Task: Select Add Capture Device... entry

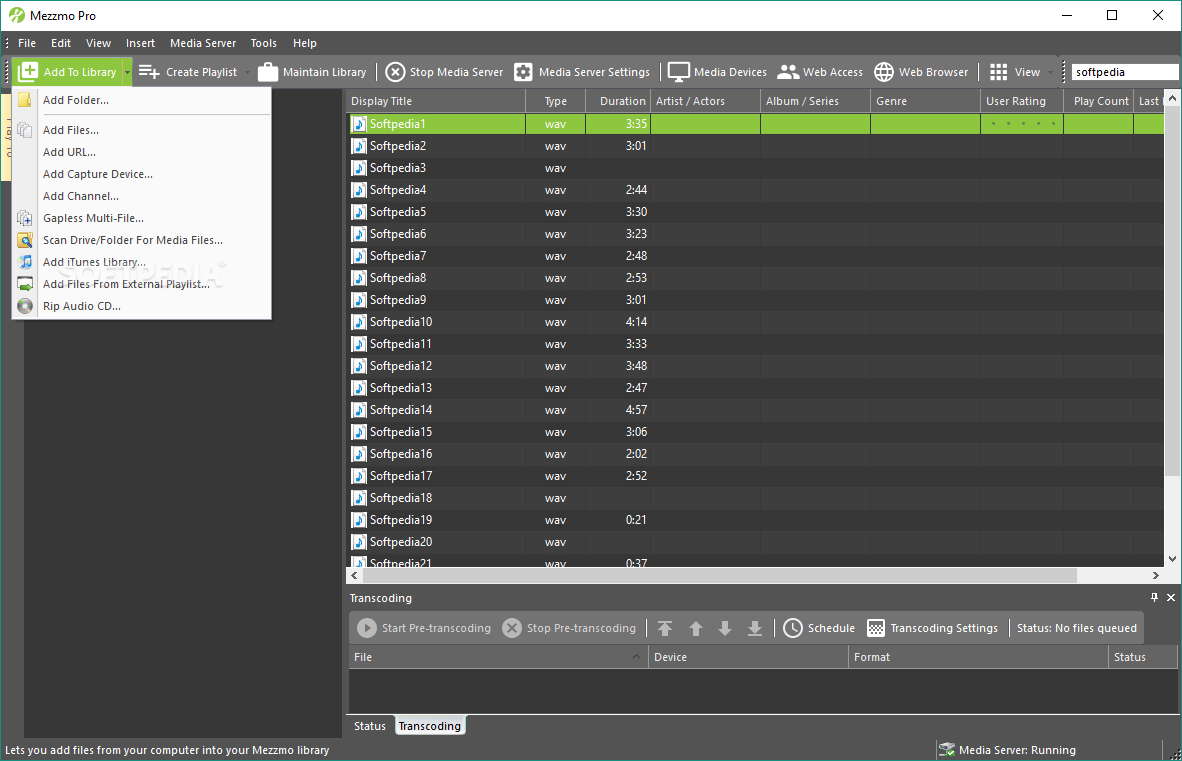Action: pos(142,173)
